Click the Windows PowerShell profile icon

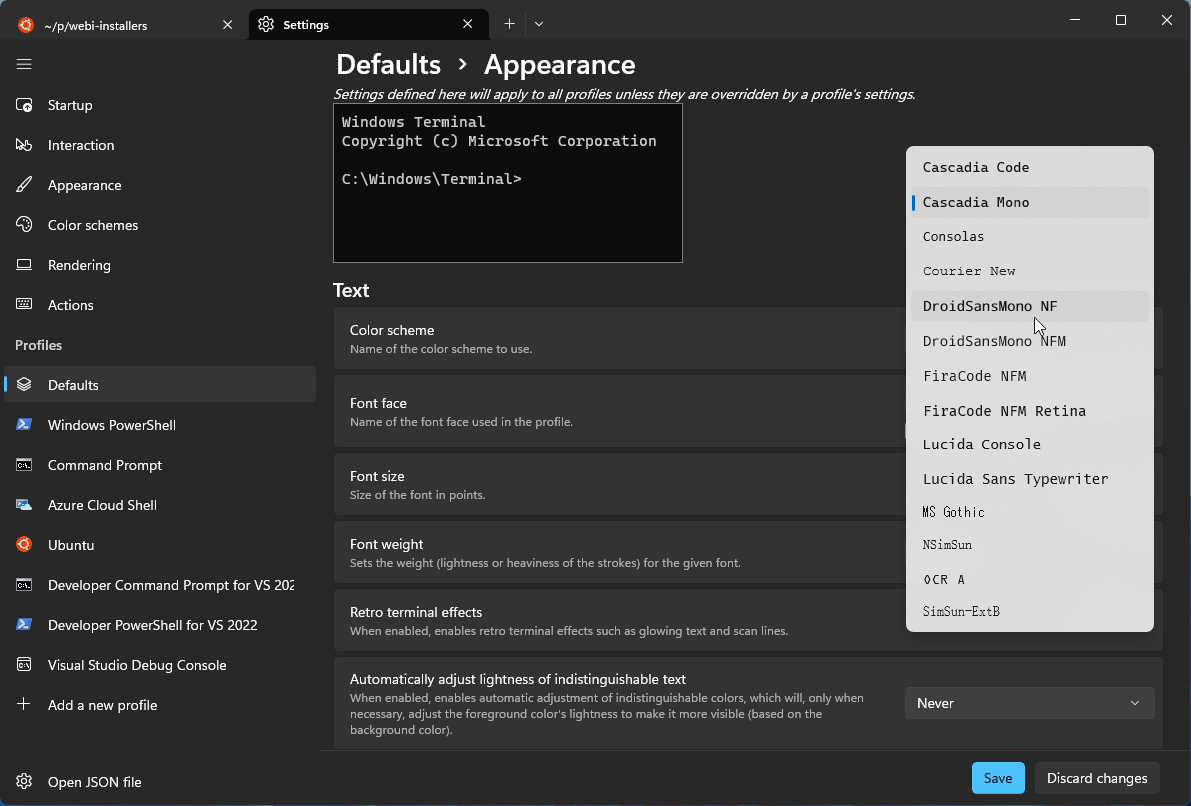(24, 424)
